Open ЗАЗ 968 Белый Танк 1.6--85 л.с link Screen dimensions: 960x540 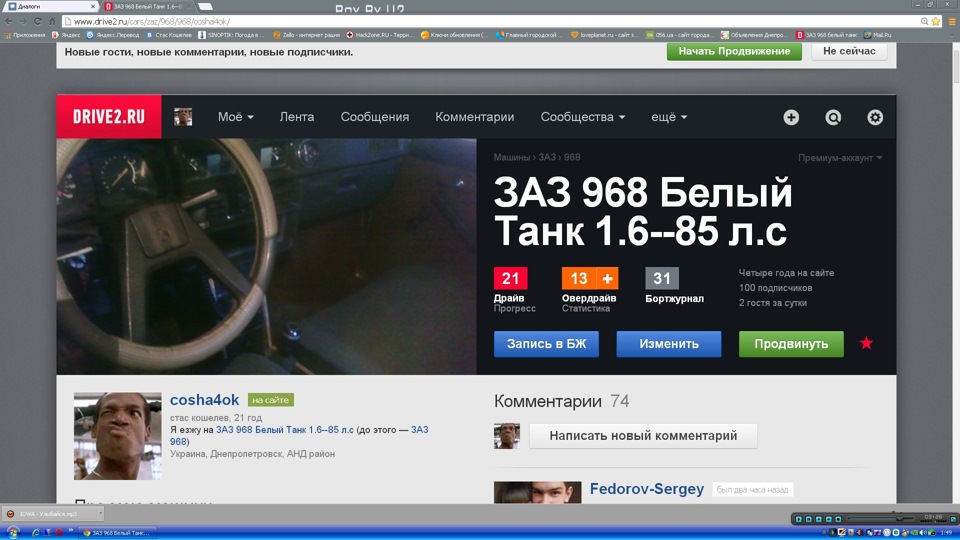(285, 430)
